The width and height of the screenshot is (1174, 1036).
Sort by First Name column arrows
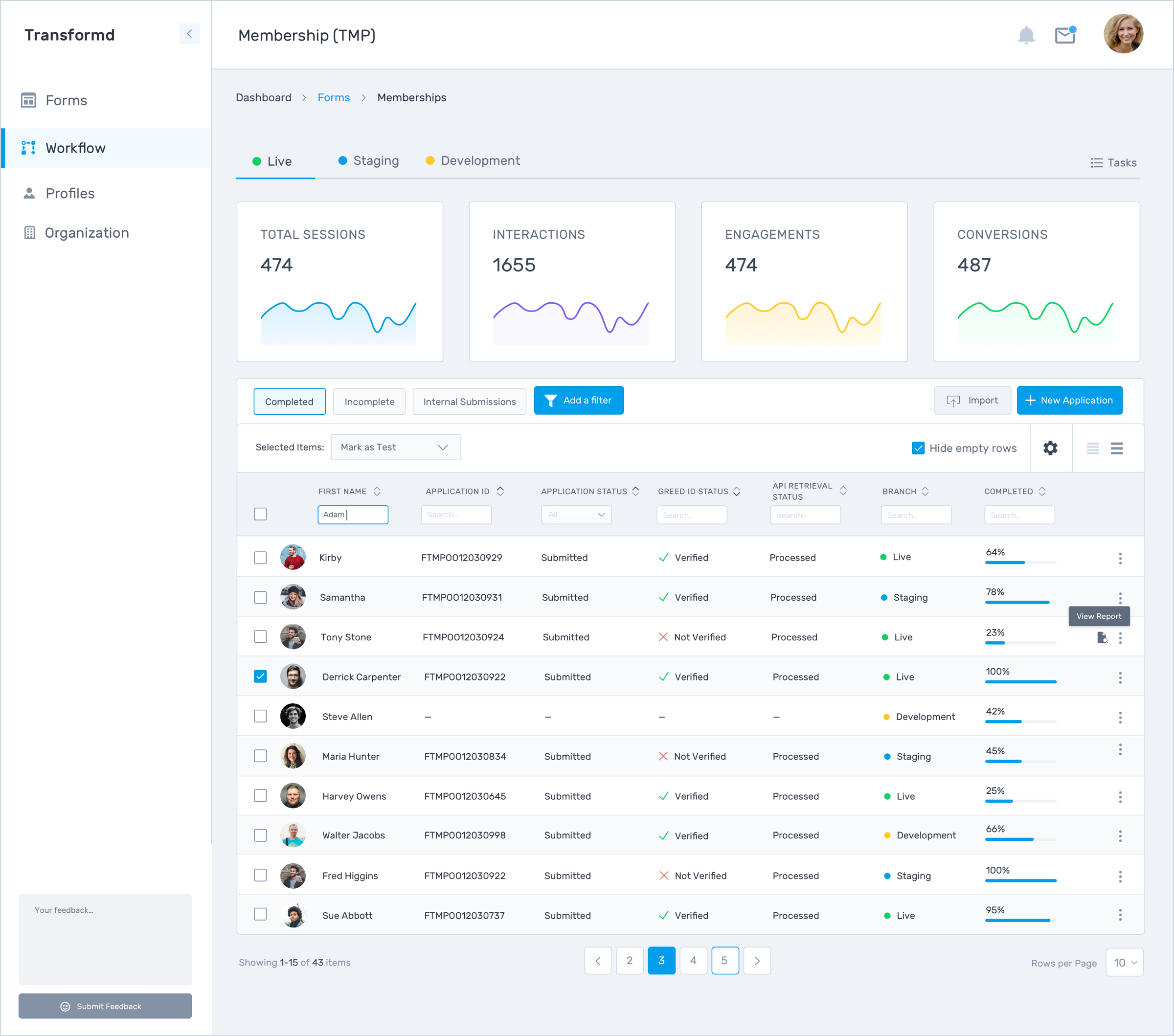[x=377, y=491]
